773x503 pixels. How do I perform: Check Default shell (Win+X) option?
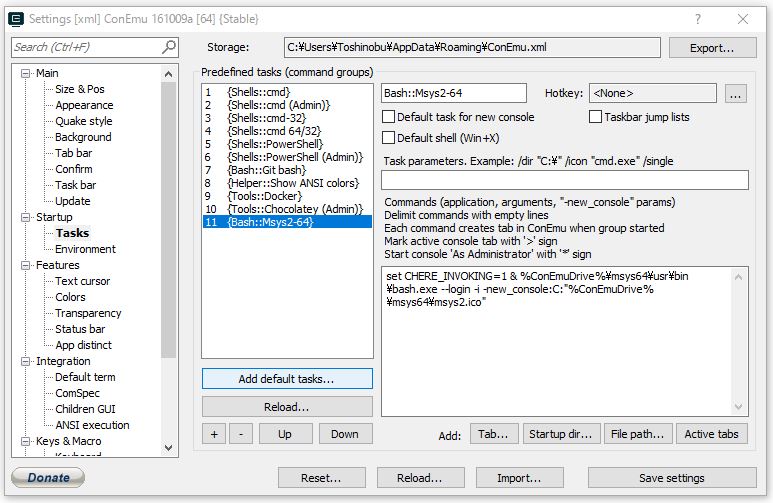pyautogui.click(x=388, y=138)
